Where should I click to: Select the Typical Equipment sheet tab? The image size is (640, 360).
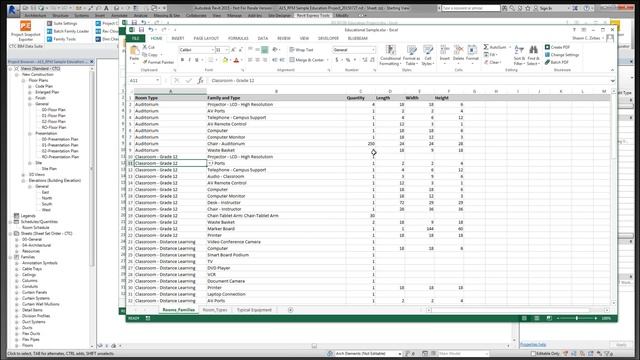point(254,310)
